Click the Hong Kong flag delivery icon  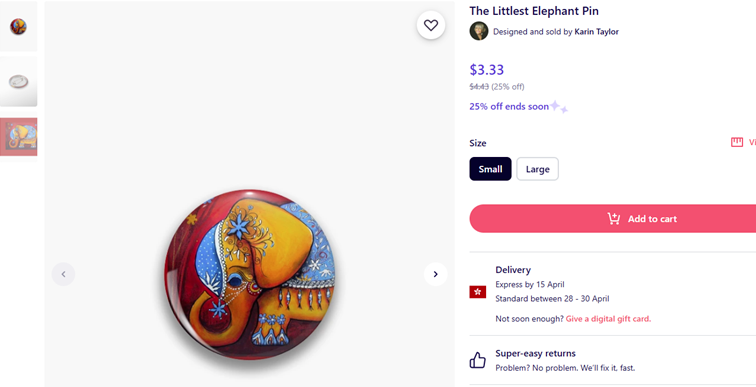point(478,292)
